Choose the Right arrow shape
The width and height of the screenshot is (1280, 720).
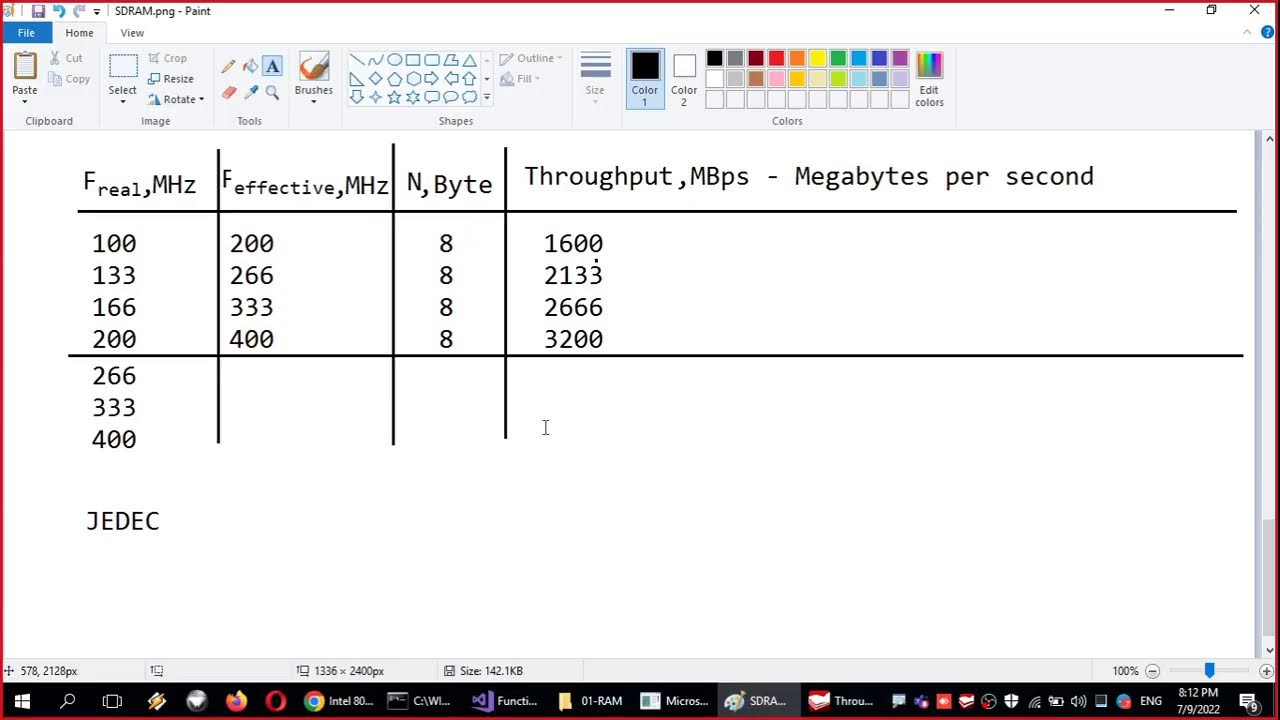432,79
